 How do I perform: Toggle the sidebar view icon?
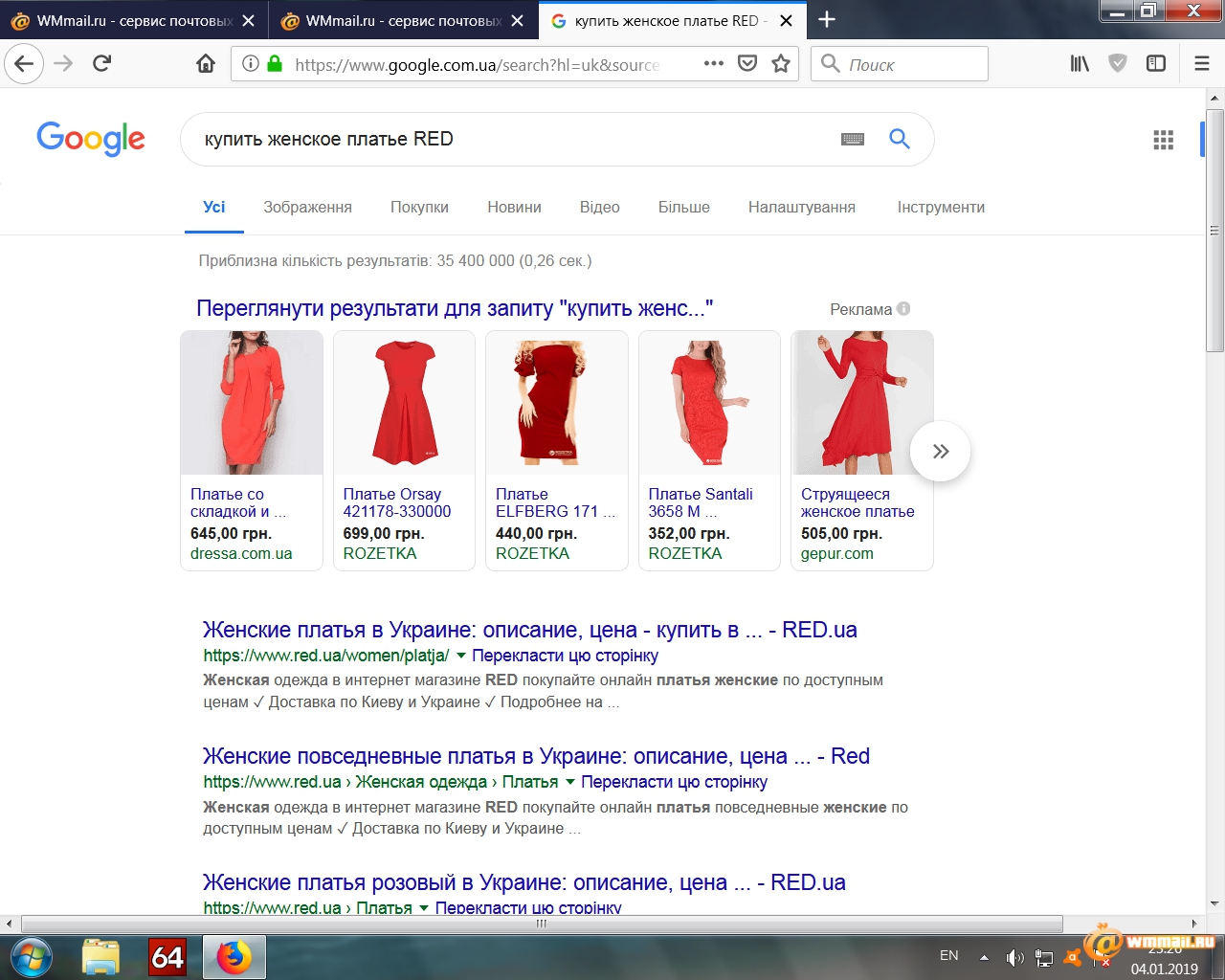(1156, 64)
